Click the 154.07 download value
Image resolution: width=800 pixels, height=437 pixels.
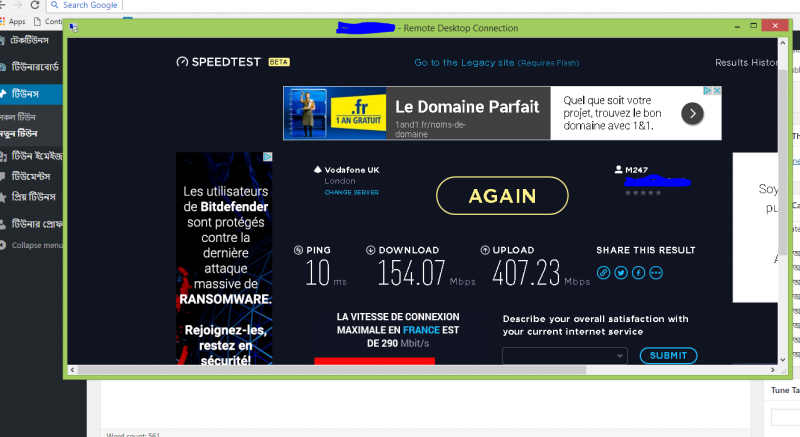pos(411,273)
